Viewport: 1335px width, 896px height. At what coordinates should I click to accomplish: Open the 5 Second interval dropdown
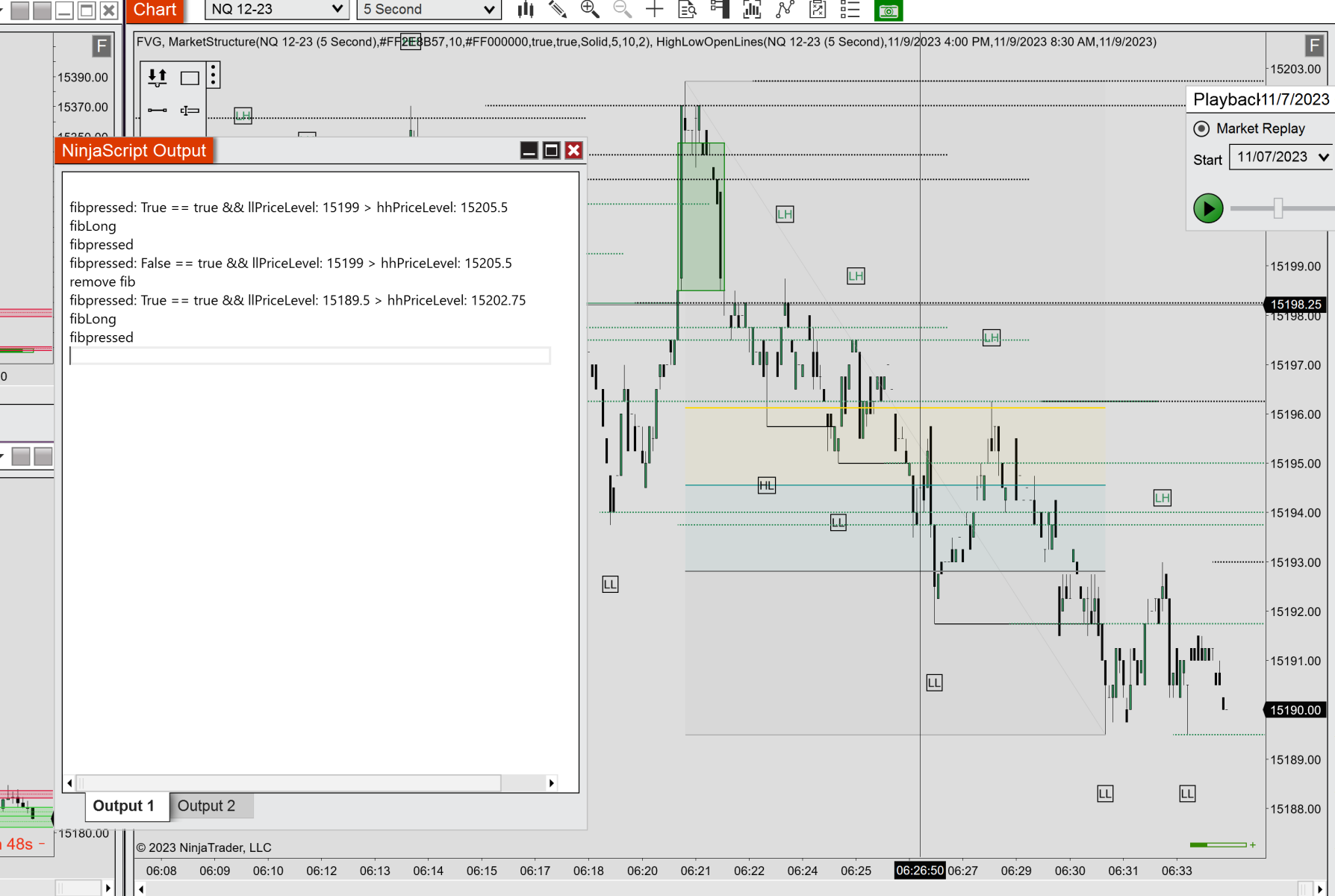coord(429,10)
